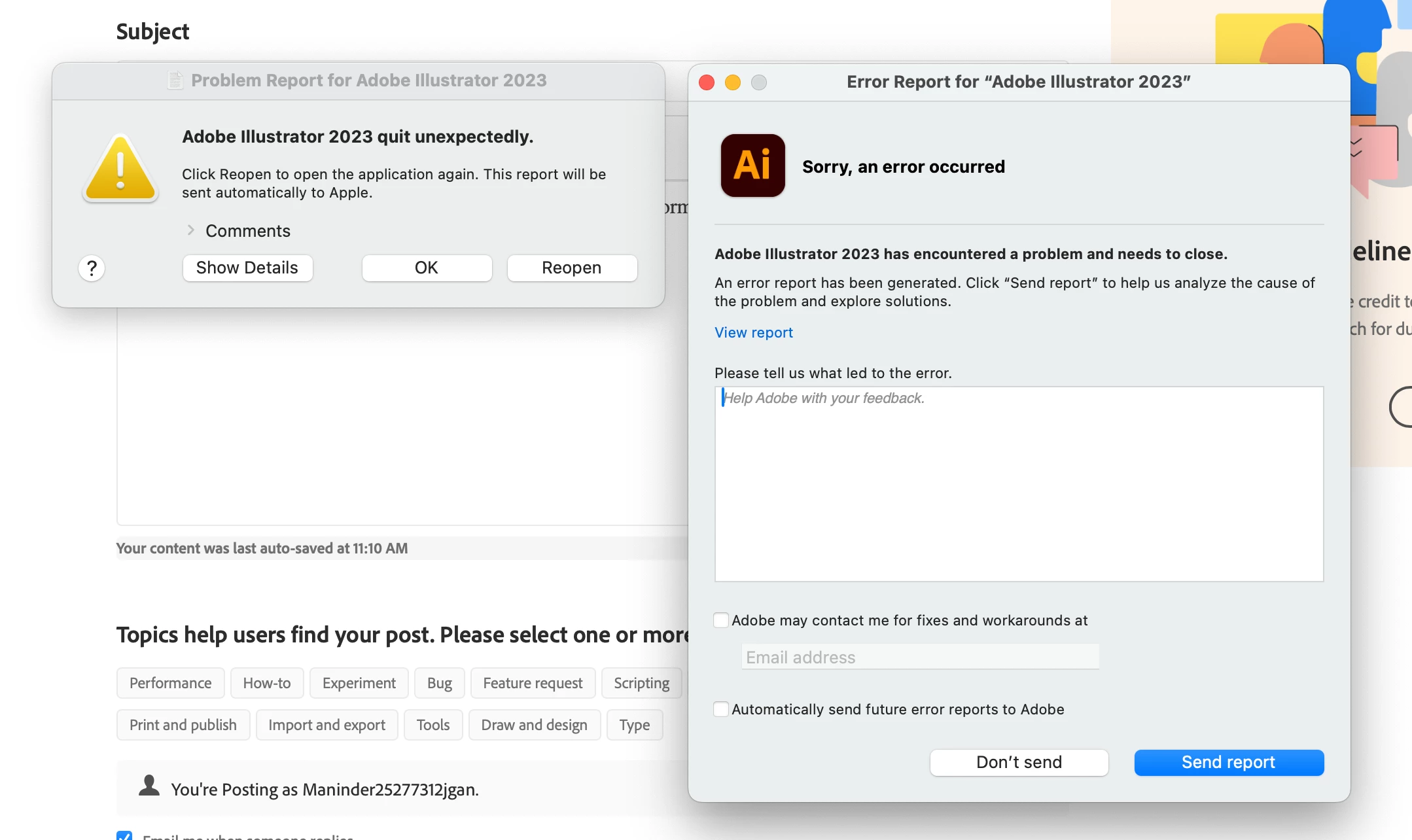This screenshot has width=1412, height=840.
Task: Choose the Import and export topic
Action: coord(327,725)
